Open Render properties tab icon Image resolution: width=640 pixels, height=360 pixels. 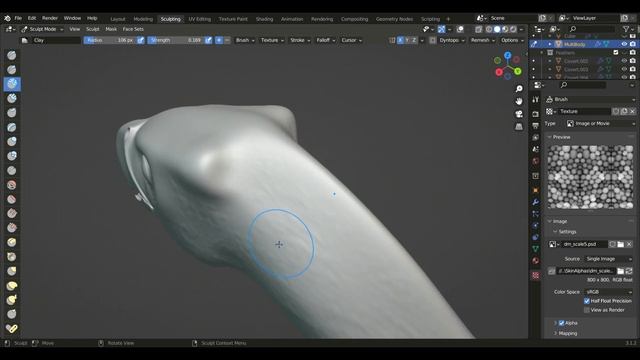coord(536,114)
